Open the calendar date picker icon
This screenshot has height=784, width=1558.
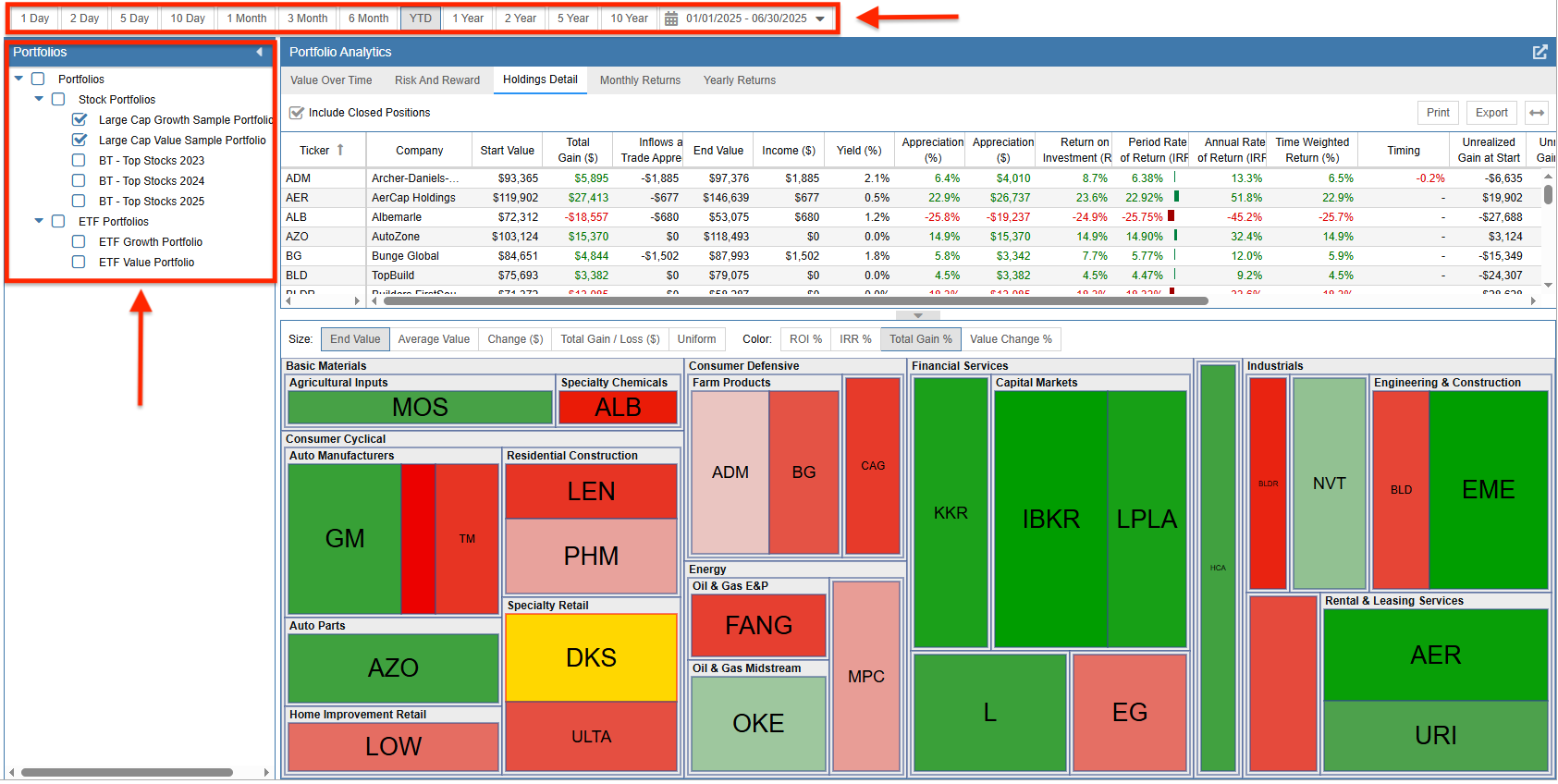coord(671,18)
